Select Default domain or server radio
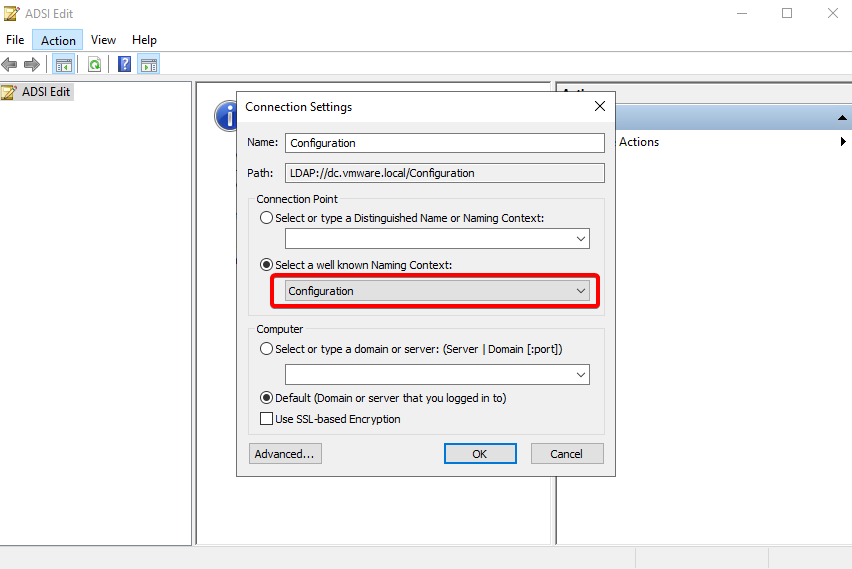 click(266, 397)
